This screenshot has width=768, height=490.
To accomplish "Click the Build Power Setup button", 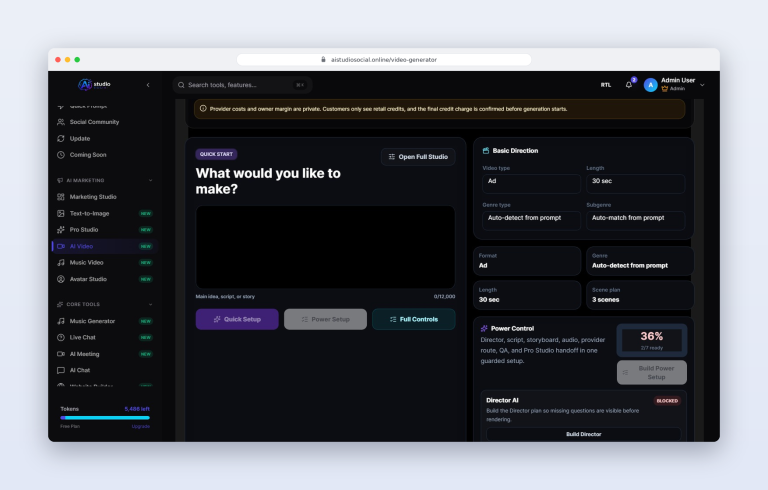I will pyautogui.click(x=652, y=373).
